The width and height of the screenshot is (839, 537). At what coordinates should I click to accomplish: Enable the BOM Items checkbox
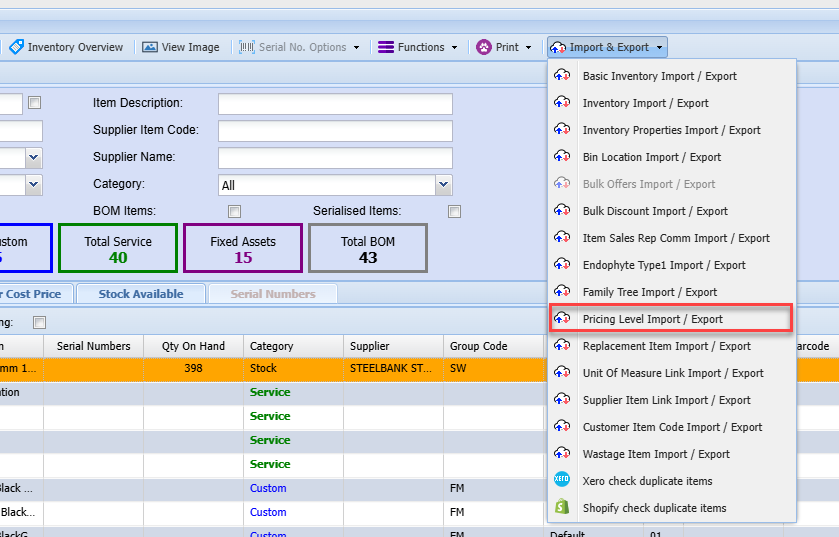[235, 211]
